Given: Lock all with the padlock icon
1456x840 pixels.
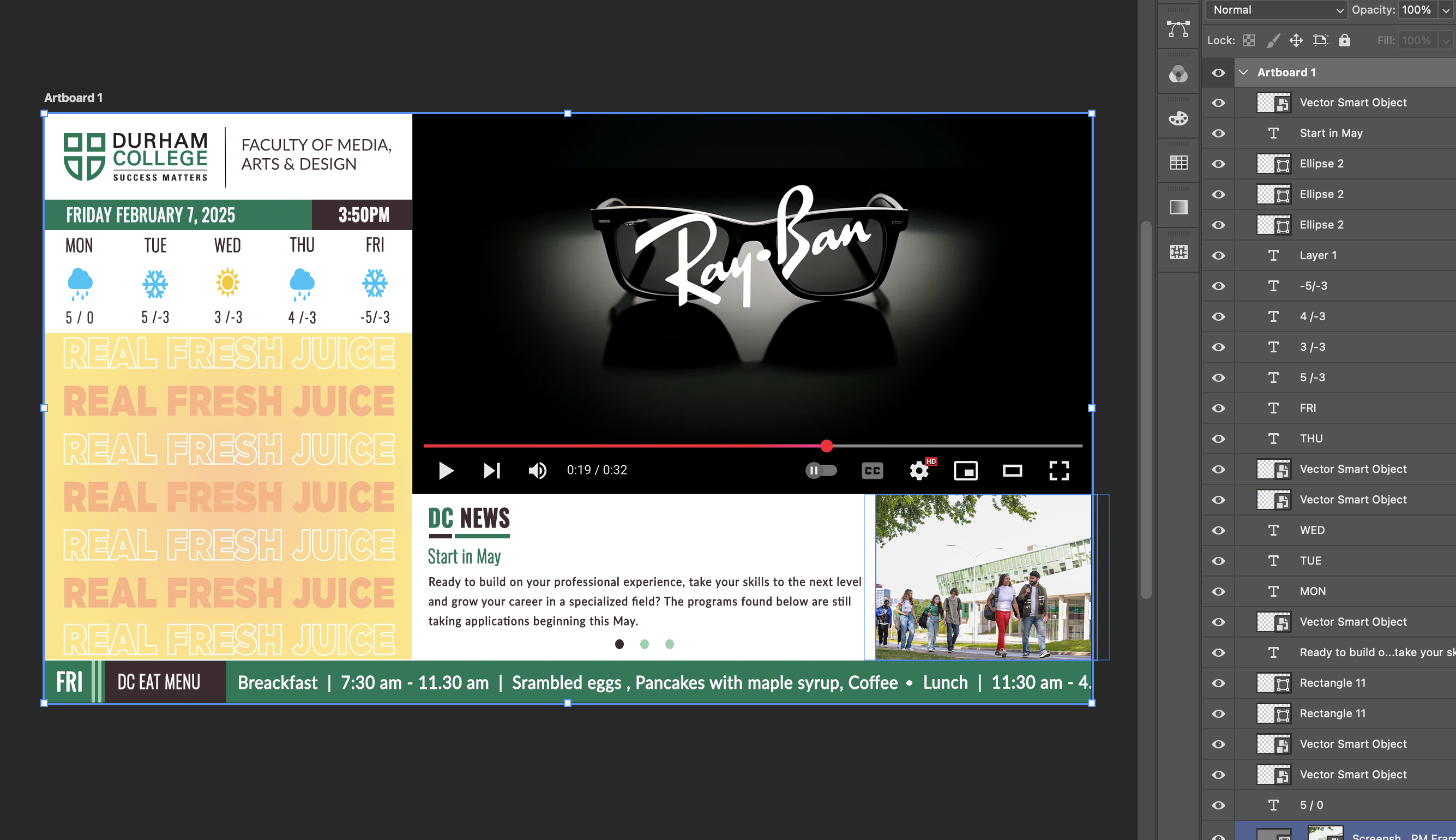Looking at the screenshot, I should 1344,40.
